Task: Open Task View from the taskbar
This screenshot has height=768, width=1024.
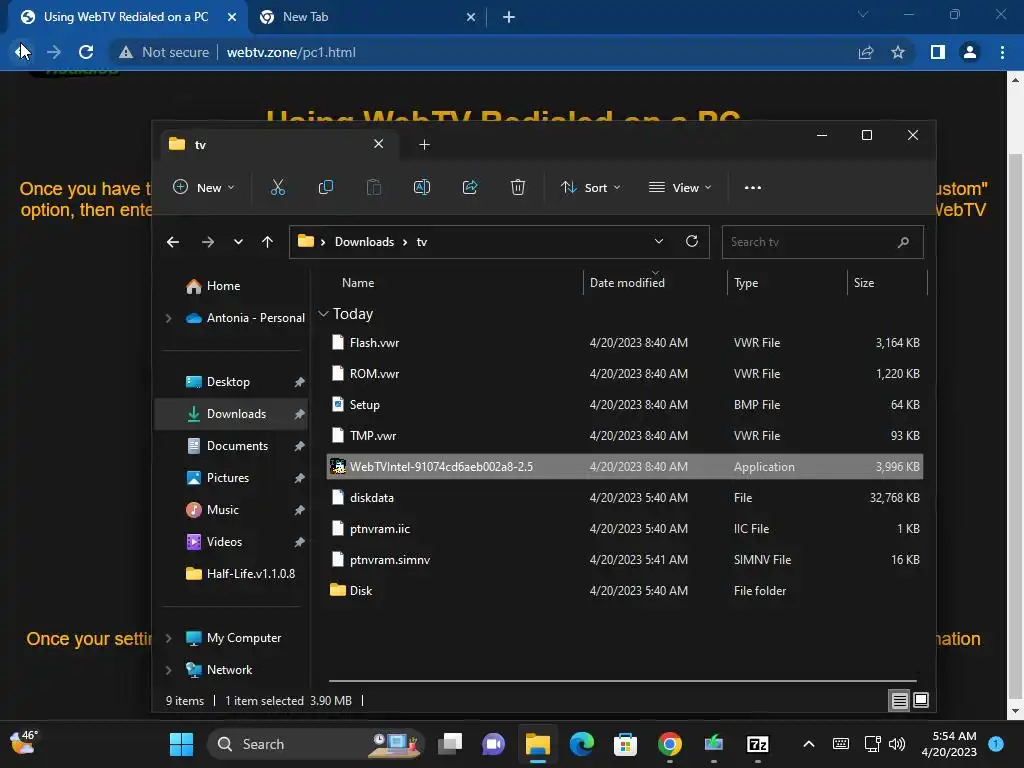Action: [450, 744]
